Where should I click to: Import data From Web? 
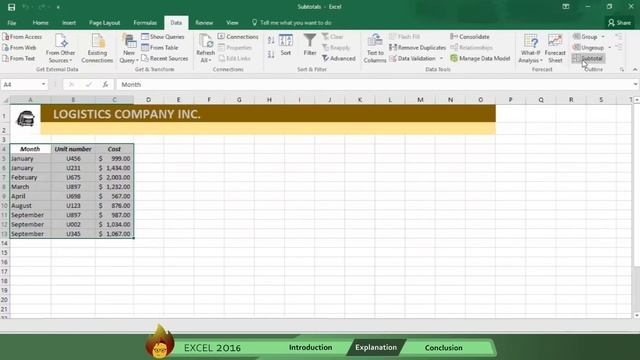(x=20, y=48)
